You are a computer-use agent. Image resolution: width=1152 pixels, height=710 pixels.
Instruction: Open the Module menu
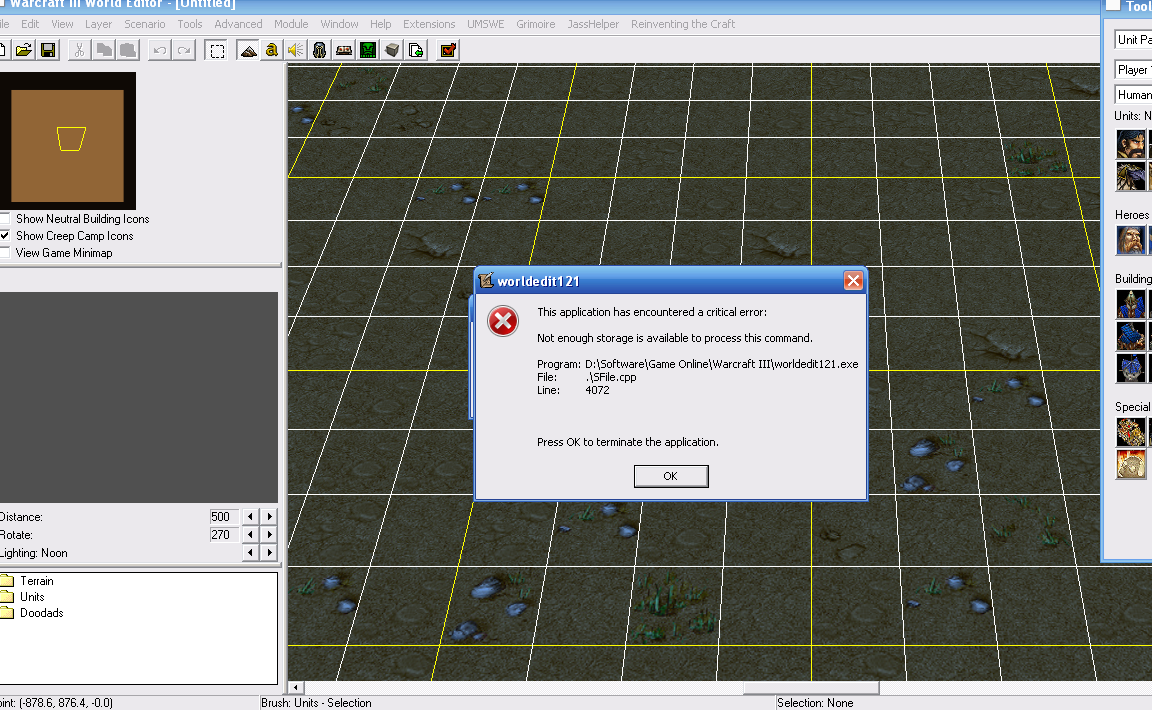pos(291,24)
